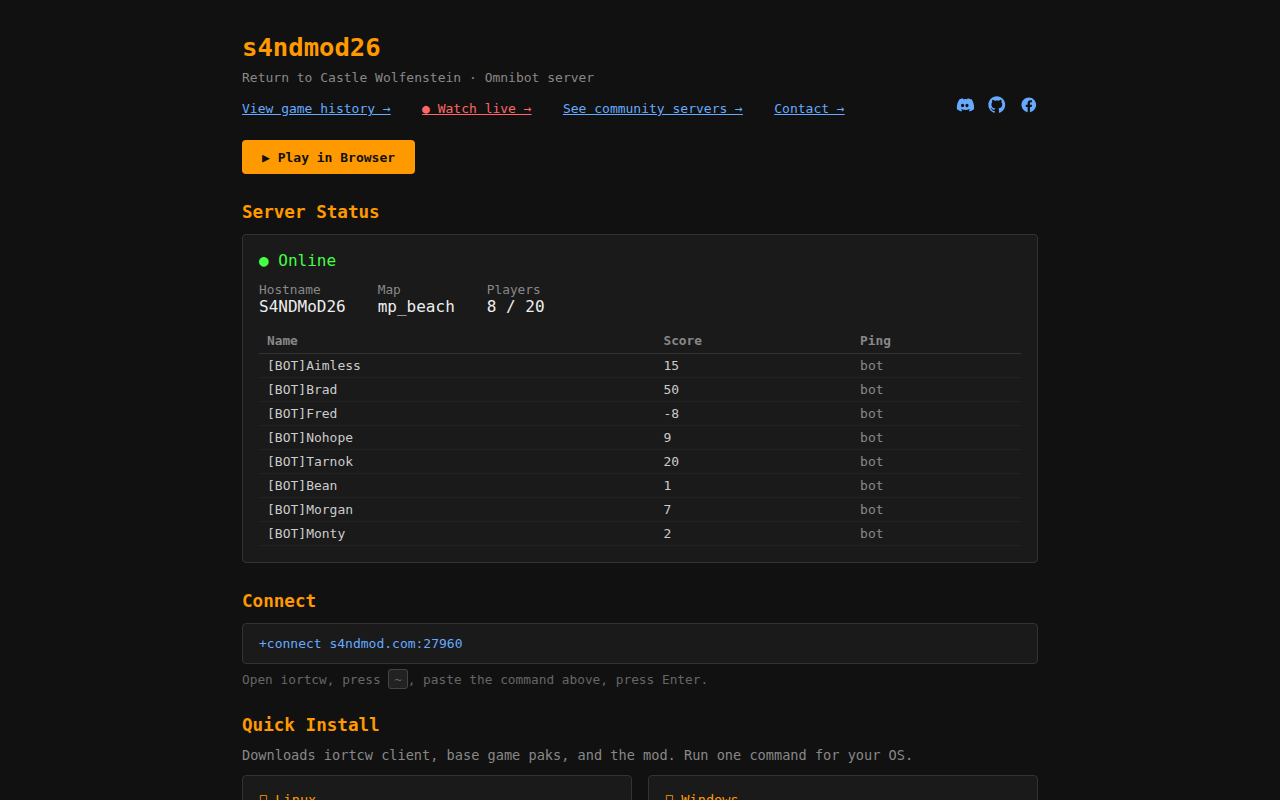The width and height of the screenshot is (1280, 800).
Task: Open the View game history link
Action: click(316, 108)
